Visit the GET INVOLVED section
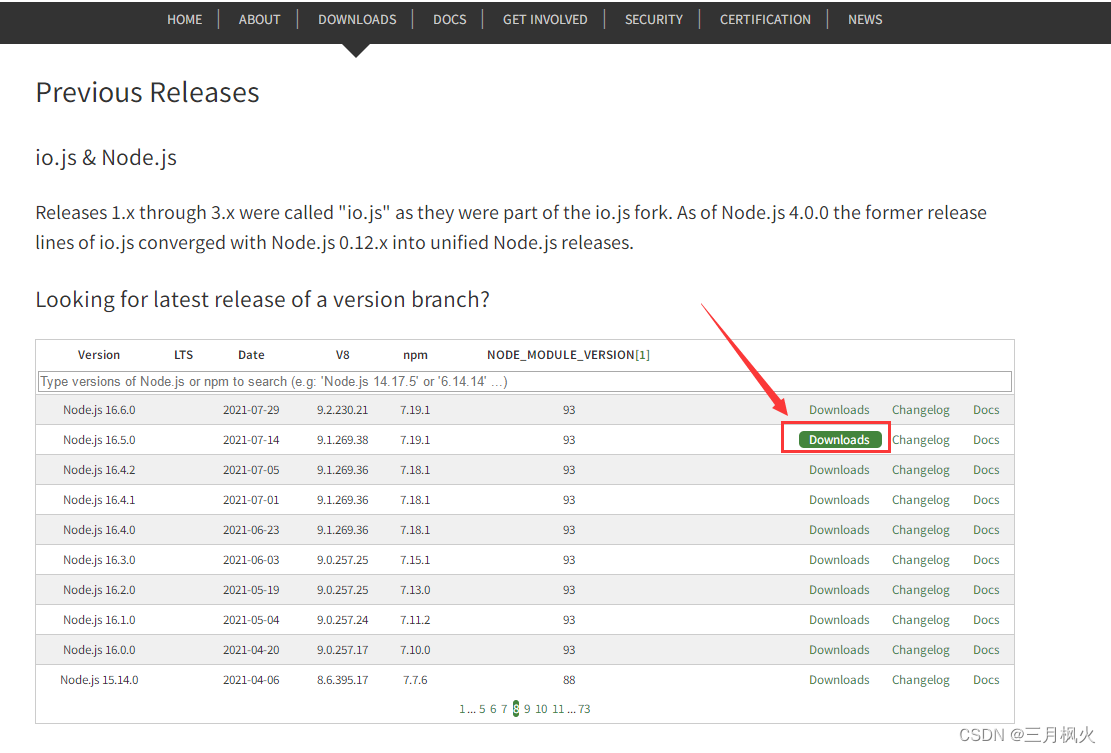This screenshot has height=753, width=1111. [x=545, y=20]
